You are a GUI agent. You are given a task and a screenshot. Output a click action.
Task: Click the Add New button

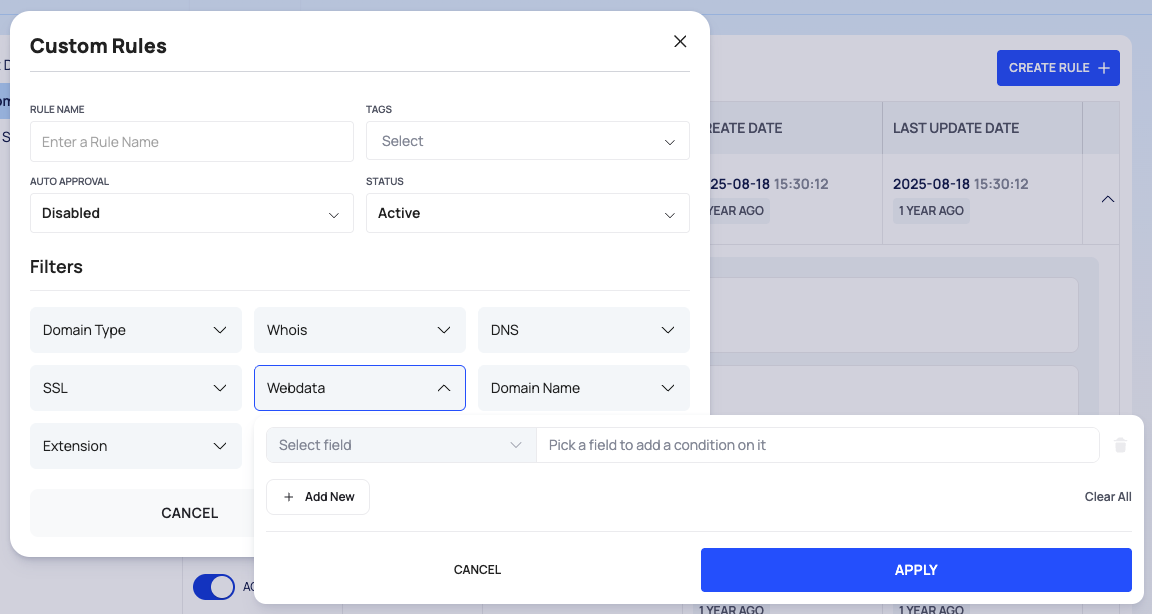pos(318,497)
